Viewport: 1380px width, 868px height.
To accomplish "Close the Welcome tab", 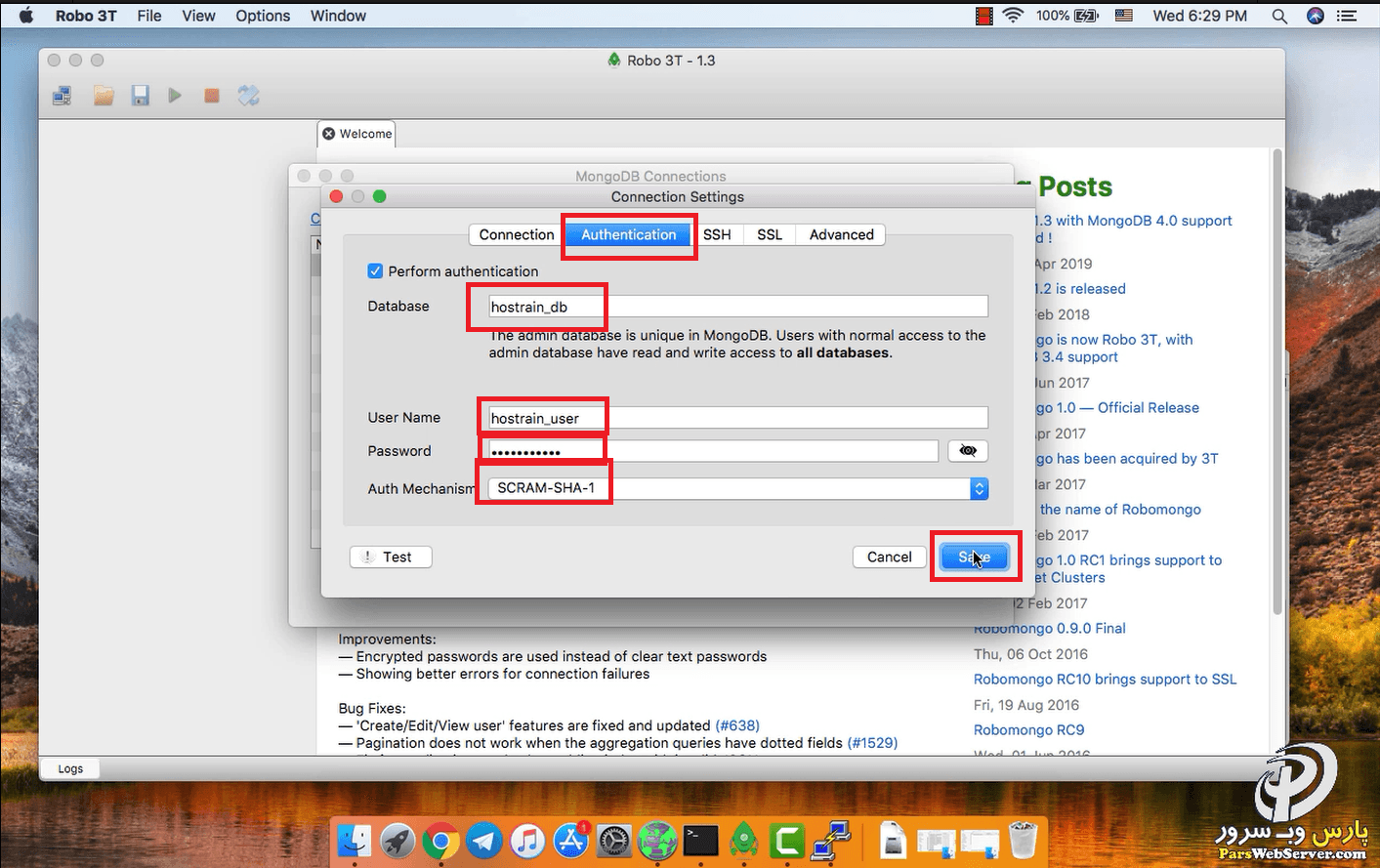I will click(329, 134).
